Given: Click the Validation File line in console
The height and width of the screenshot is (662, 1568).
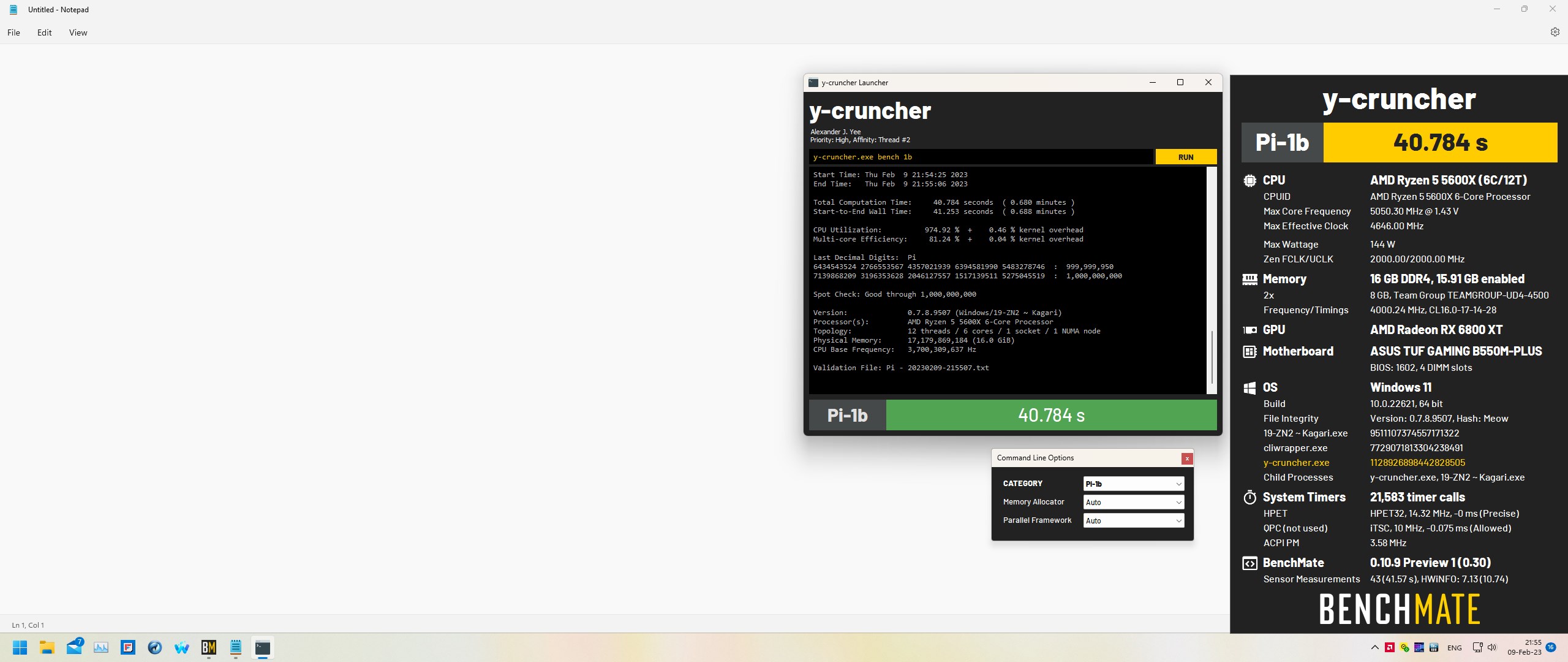Looking at the screenshot, I should pos(901,368).
